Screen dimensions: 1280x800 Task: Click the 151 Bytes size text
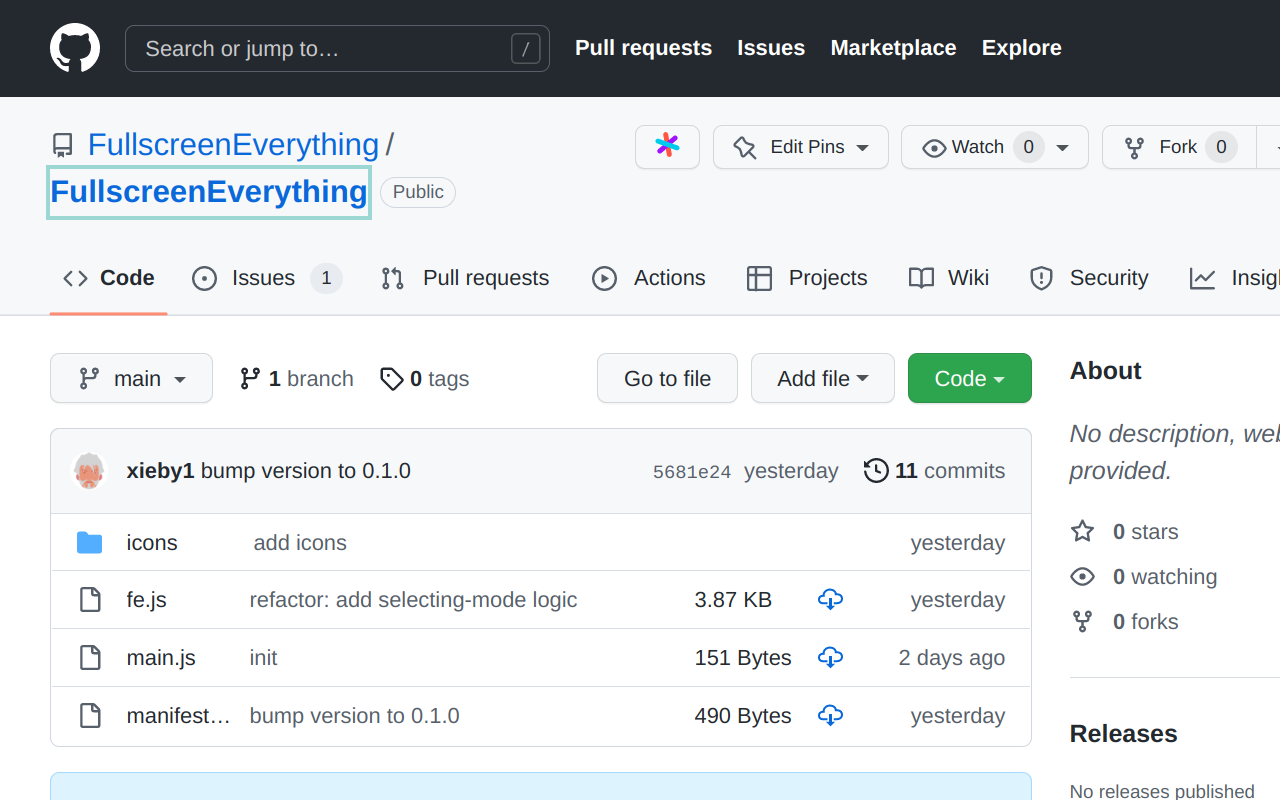743,658
